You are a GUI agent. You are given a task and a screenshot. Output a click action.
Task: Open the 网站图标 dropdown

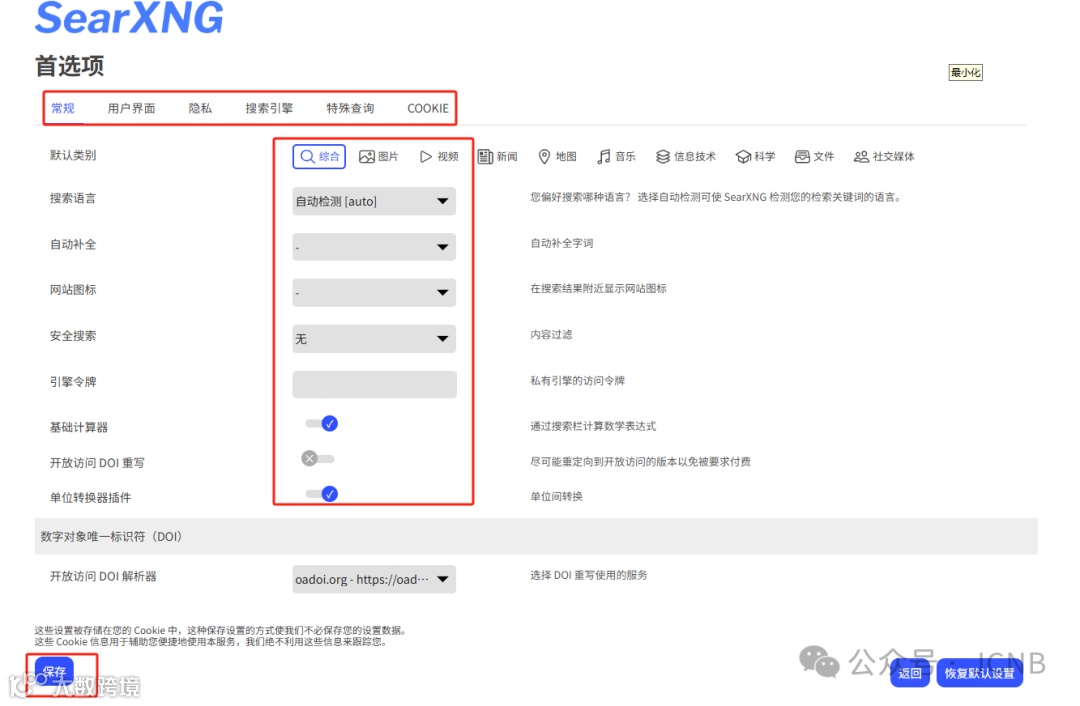tap(374, 292)
